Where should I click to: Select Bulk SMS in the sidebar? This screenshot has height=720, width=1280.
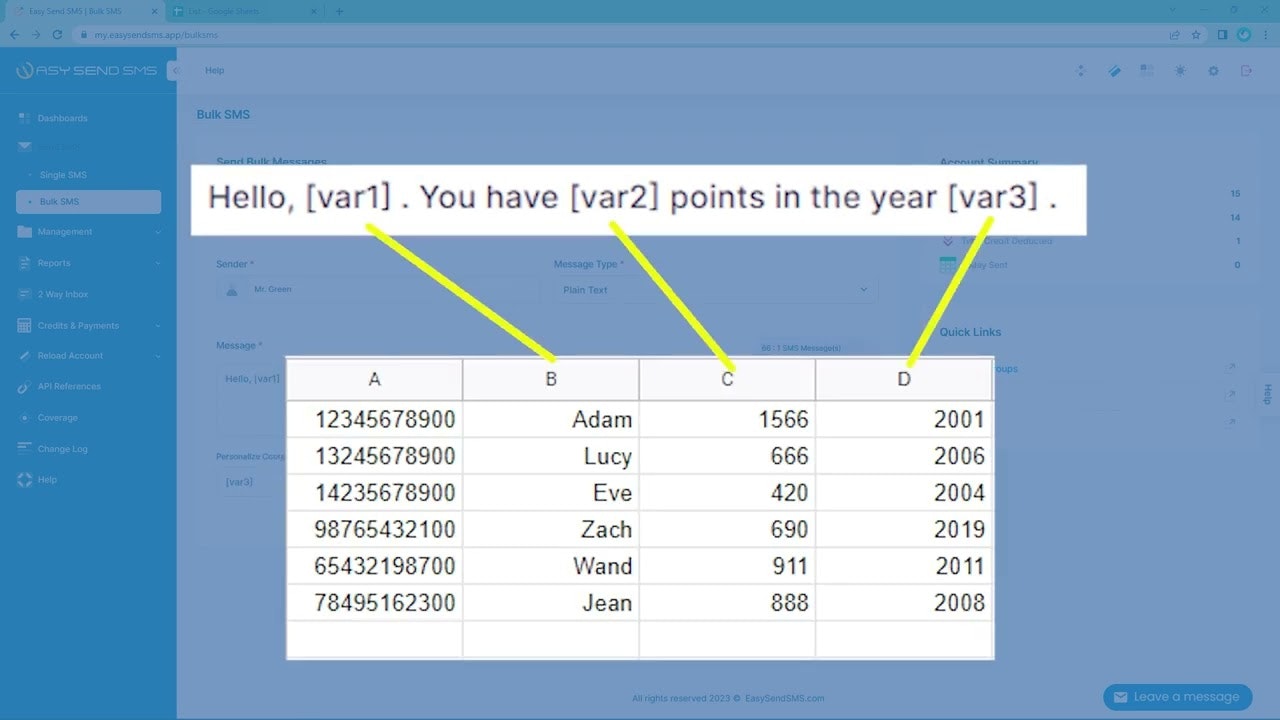coord(88,202)
